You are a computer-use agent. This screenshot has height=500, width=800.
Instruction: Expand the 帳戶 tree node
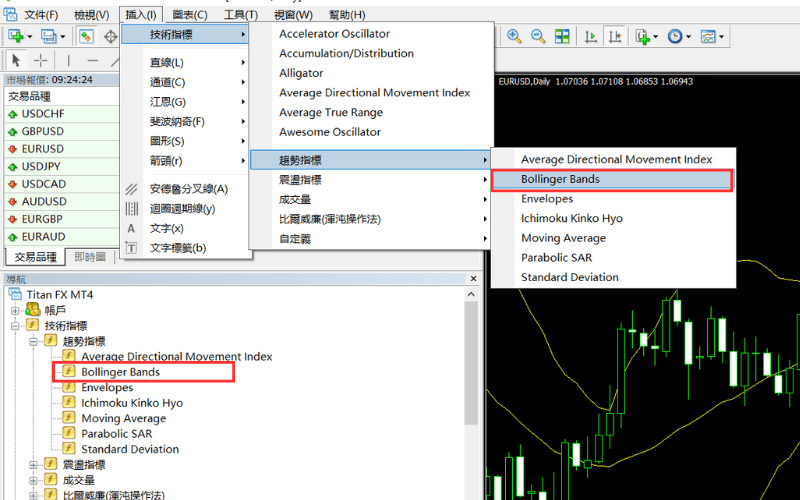tap(16, 310)
